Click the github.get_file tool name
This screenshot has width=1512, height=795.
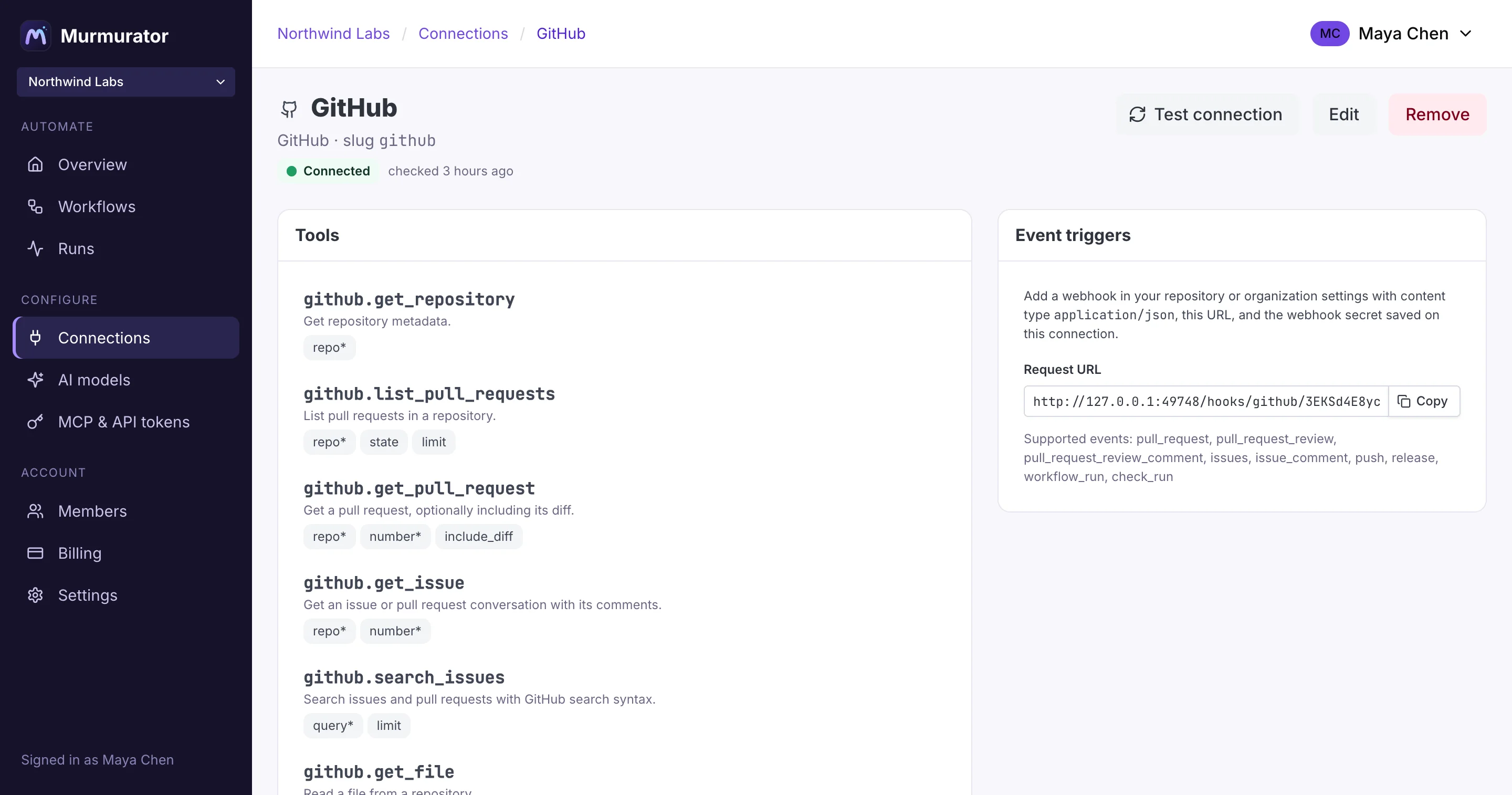379,772
